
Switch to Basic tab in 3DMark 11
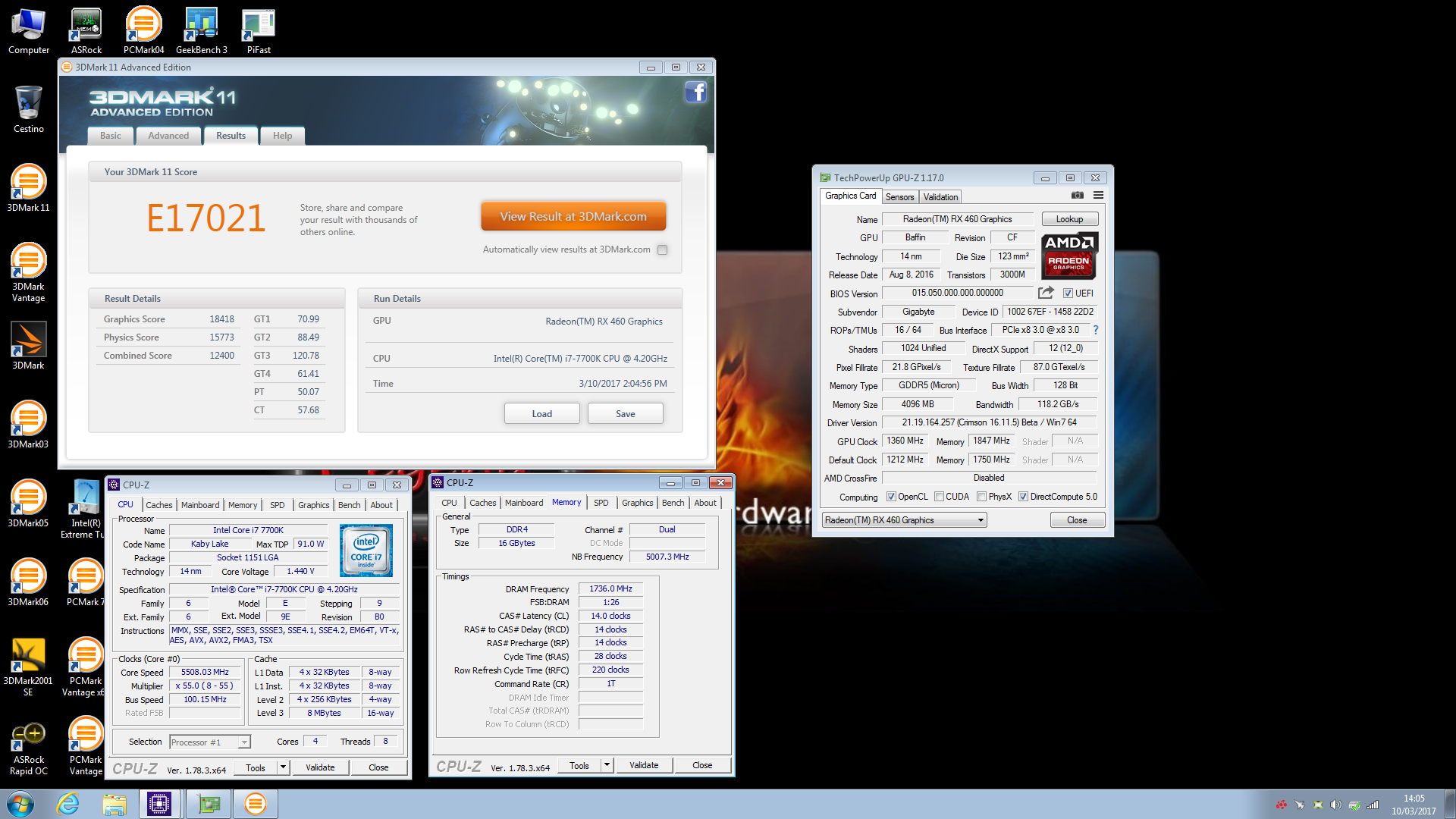[x=111, y=136]
